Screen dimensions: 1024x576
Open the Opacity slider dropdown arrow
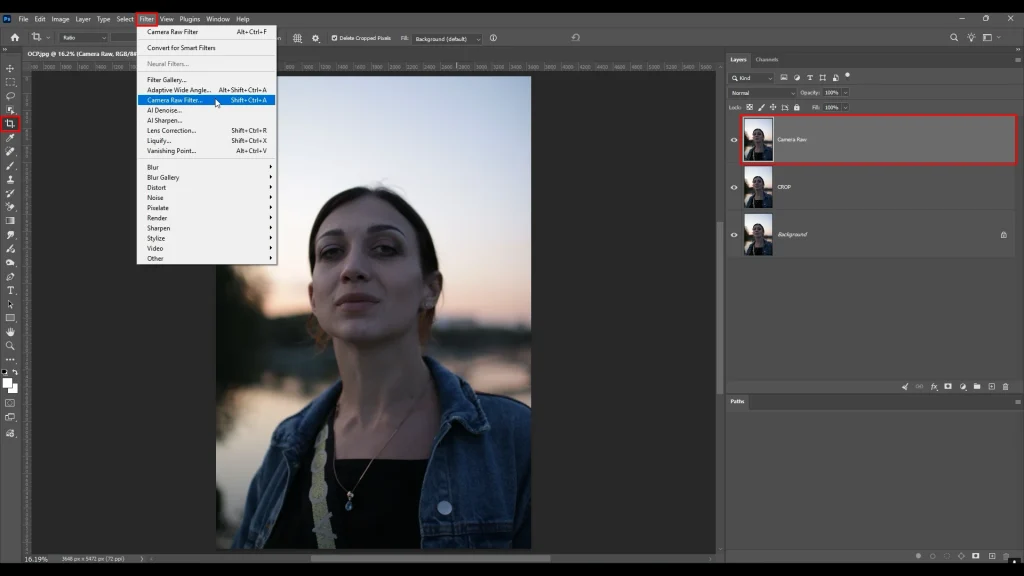pyautogui.click(x=845, y=93)
